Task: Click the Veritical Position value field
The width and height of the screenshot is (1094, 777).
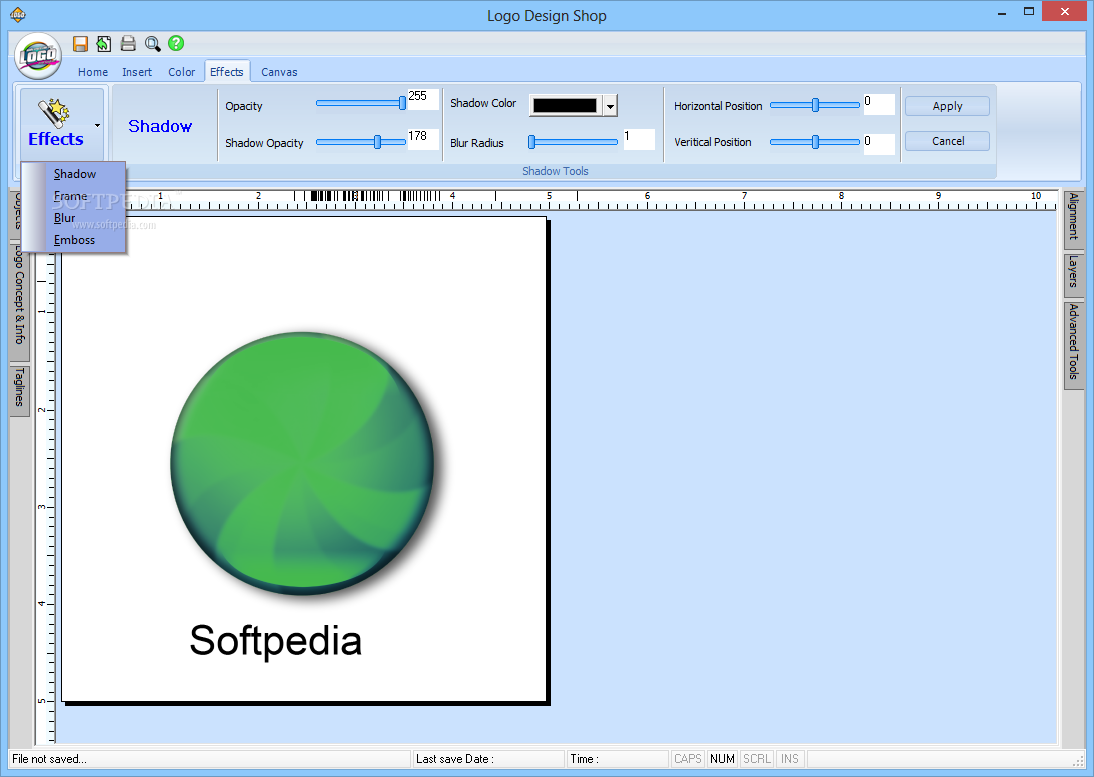Action: coord(878,144)
